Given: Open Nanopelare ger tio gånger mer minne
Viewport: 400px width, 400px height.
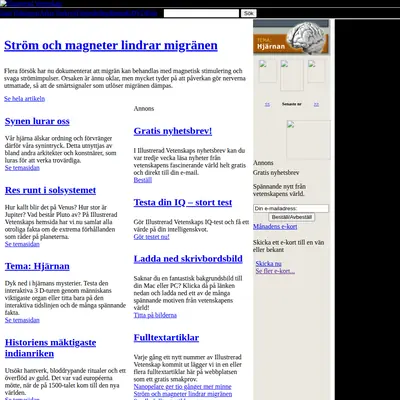Looking at the screenshot, I should pyautogui.click(x=182, y=387).
